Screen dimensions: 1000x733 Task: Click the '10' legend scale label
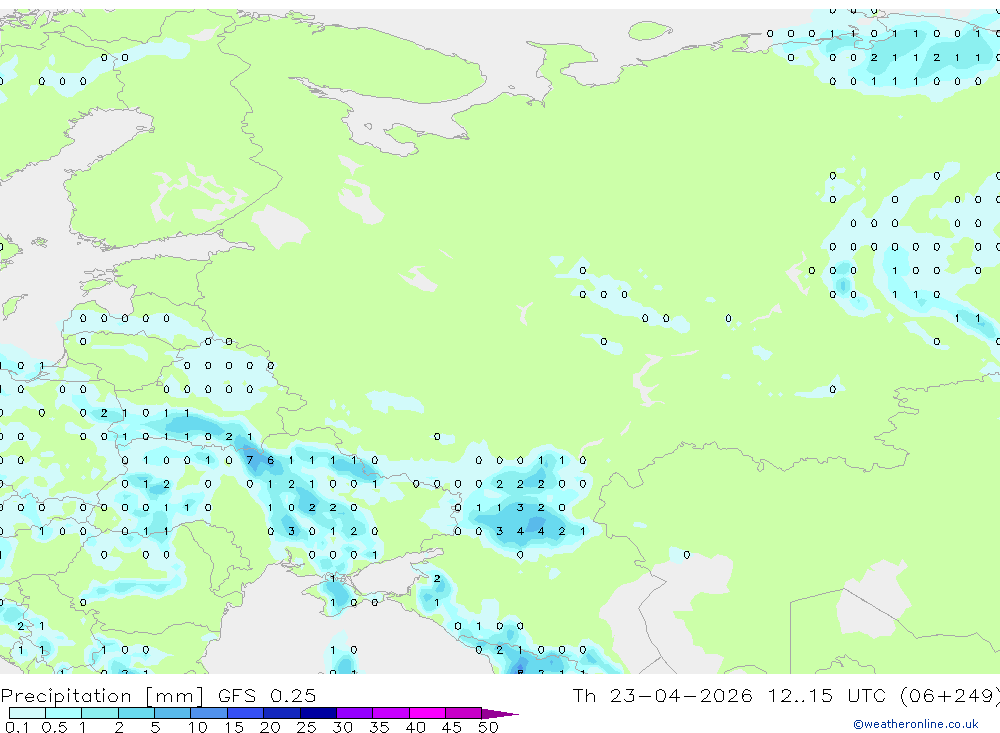(198, 727)
